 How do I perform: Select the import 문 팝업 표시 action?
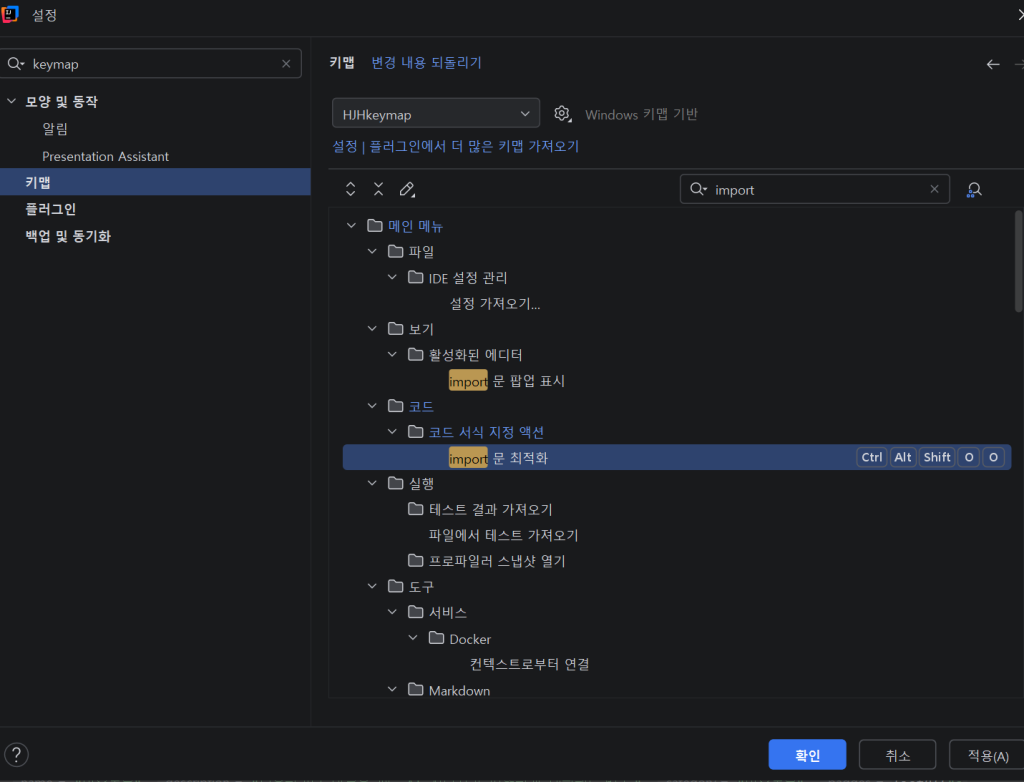point(507,381)
